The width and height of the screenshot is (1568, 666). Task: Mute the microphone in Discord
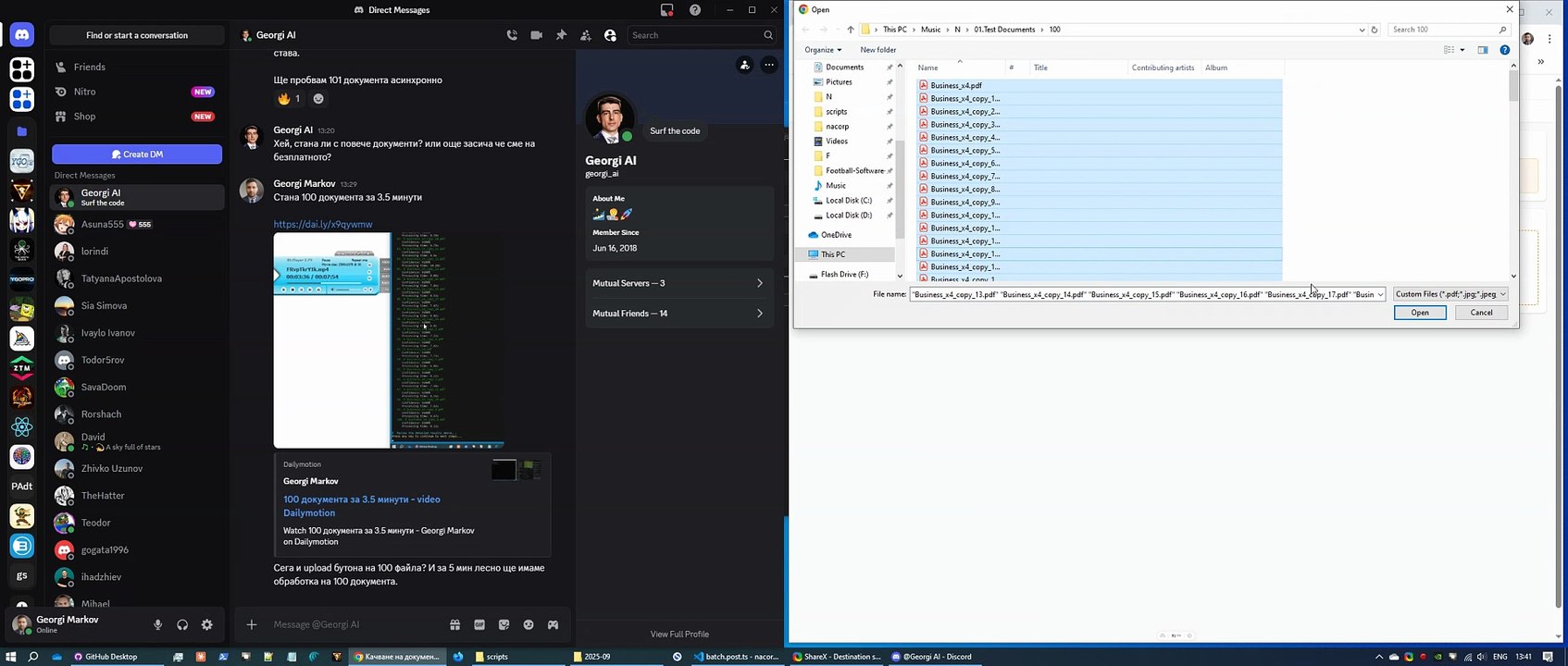[158, 625]
